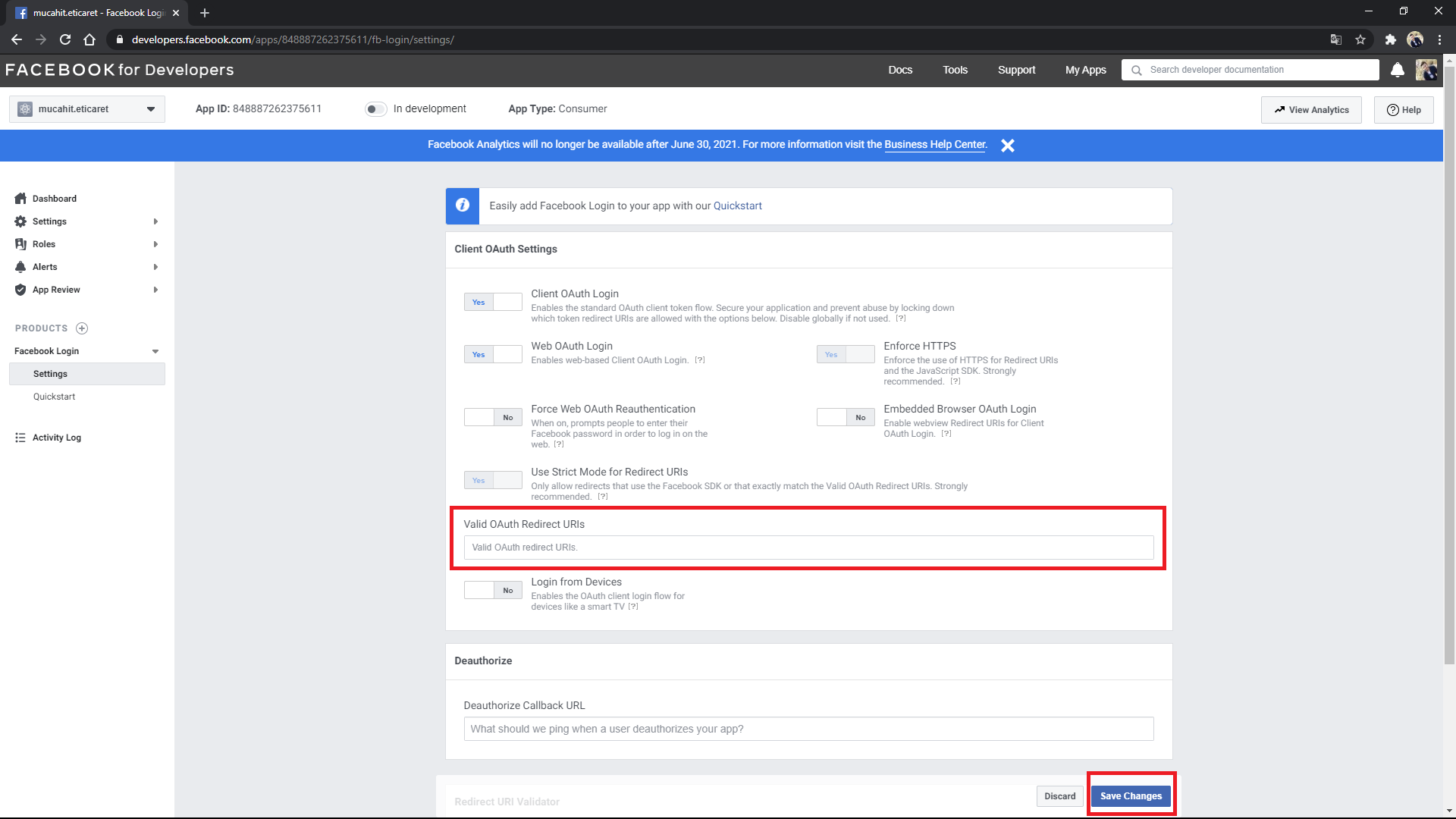Focus Valid OAuth Redirect URIs field
The image size is (1456, 819).
(808, 548)
